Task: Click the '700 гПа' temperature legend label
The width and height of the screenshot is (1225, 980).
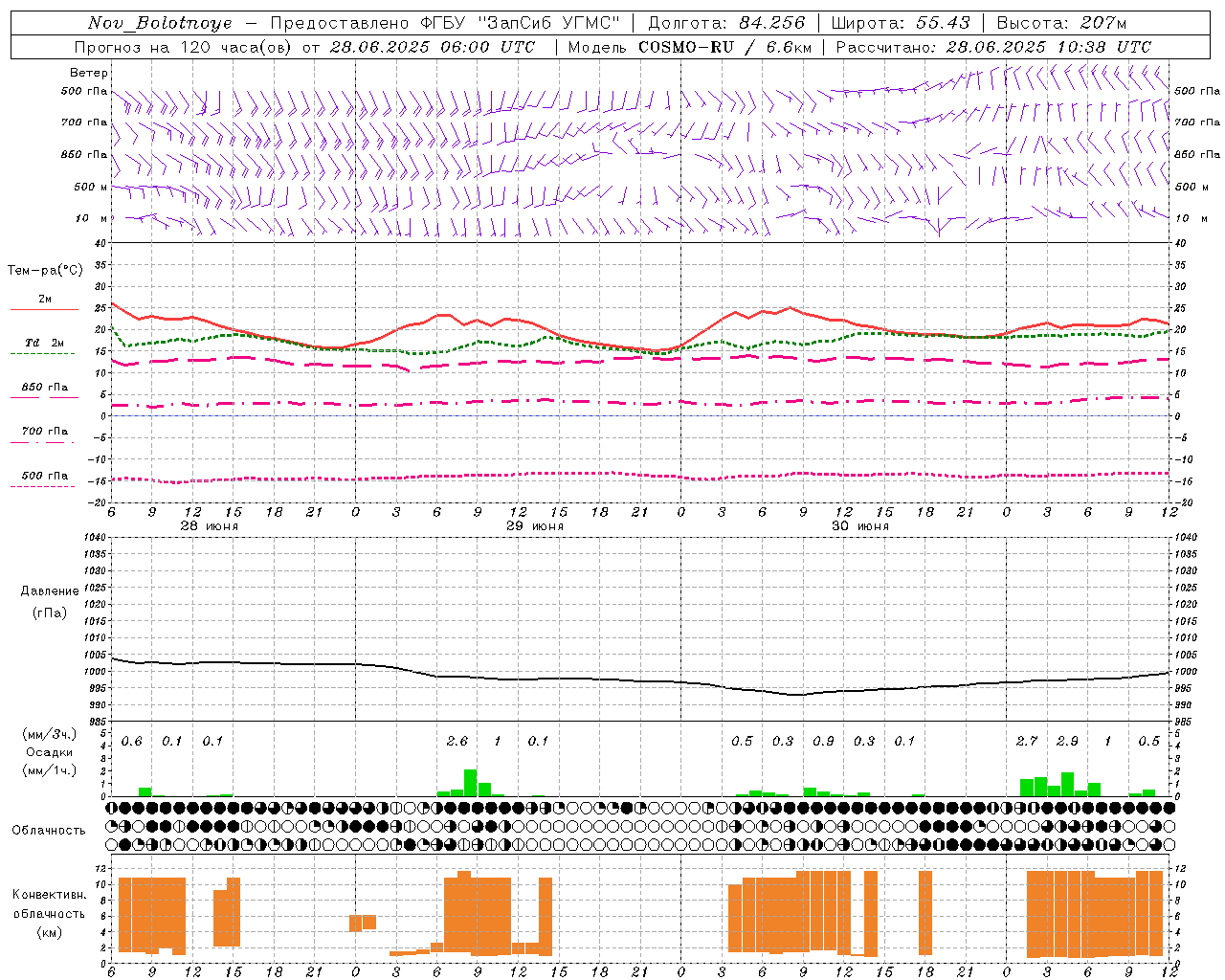Action: 45,431
